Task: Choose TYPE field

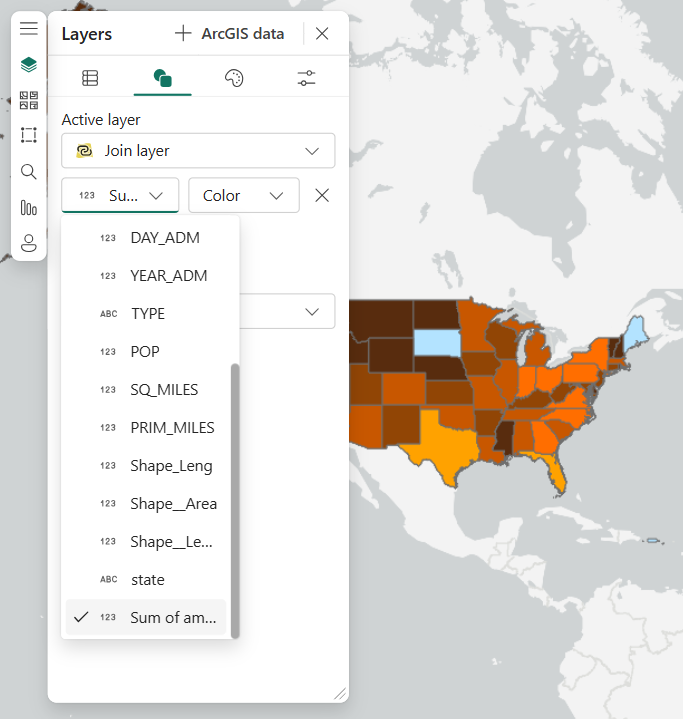Action: 146,314
